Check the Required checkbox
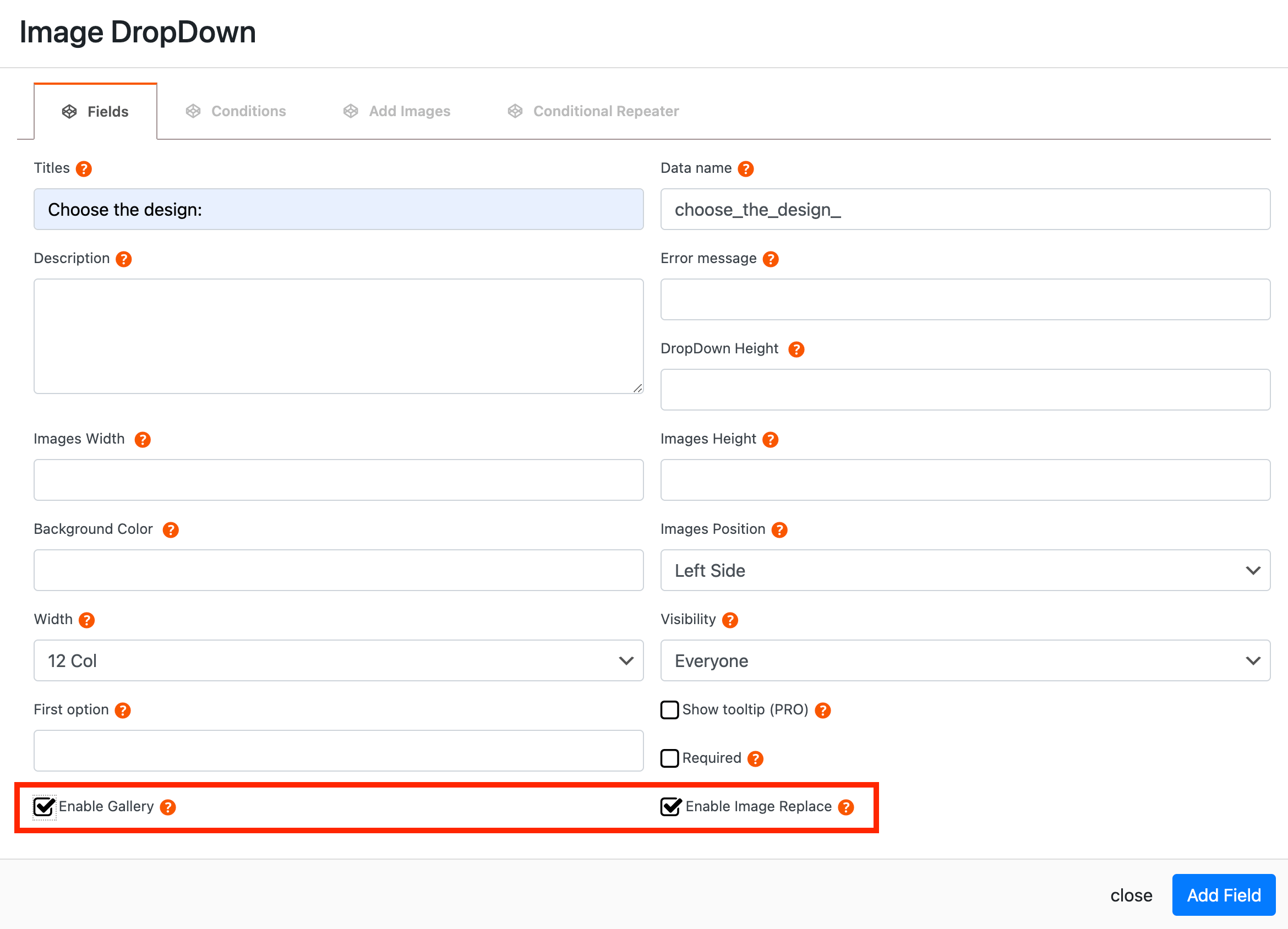The width and height of the screenshot is (1288, 929). pyautogui.click(x=669, y=758)
